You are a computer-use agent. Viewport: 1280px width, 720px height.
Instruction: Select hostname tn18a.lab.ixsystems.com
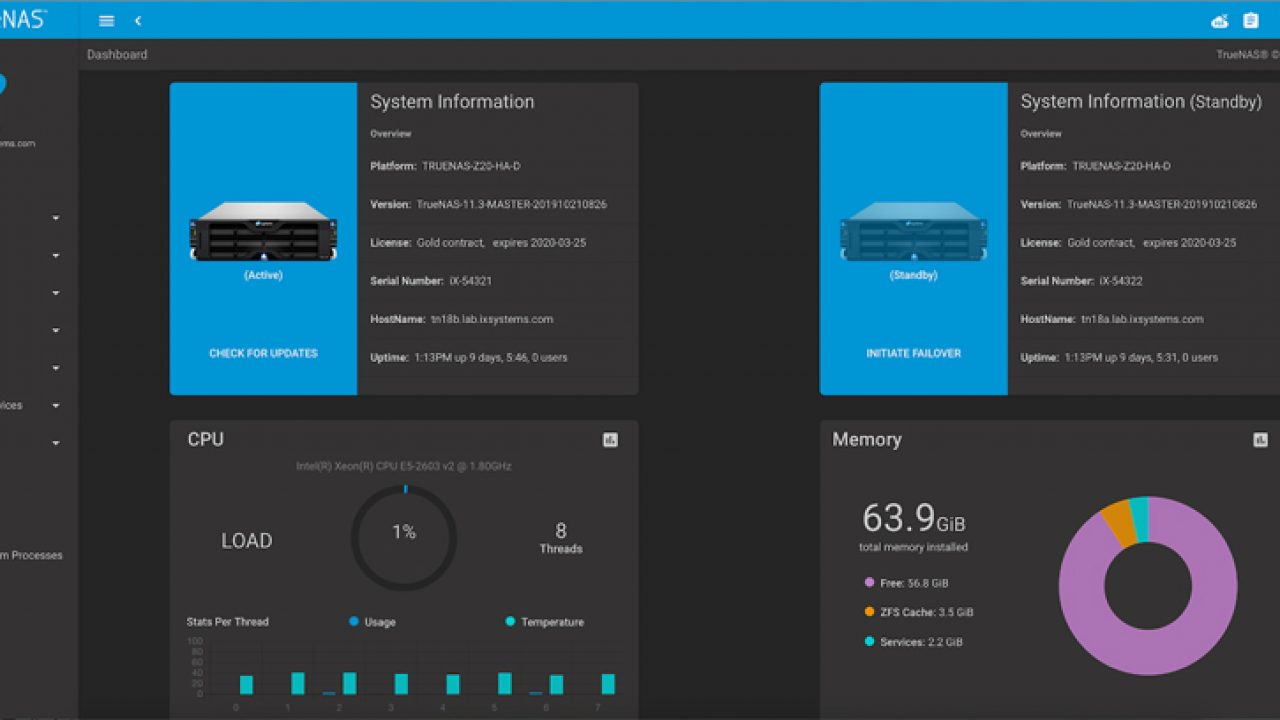coord(1142,319)
